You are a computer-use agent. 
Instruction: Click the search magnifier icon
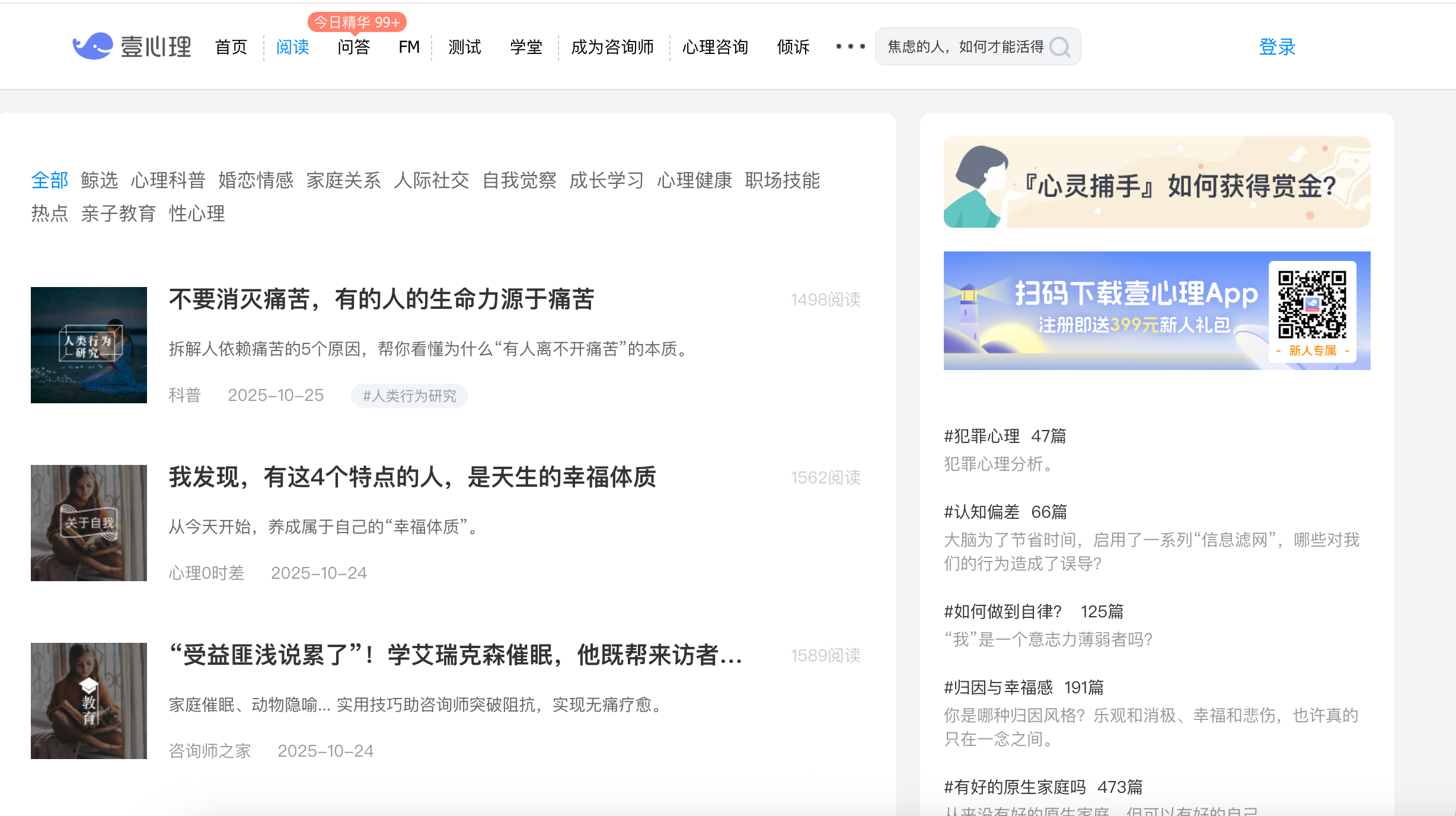(x=1060, y=47)
